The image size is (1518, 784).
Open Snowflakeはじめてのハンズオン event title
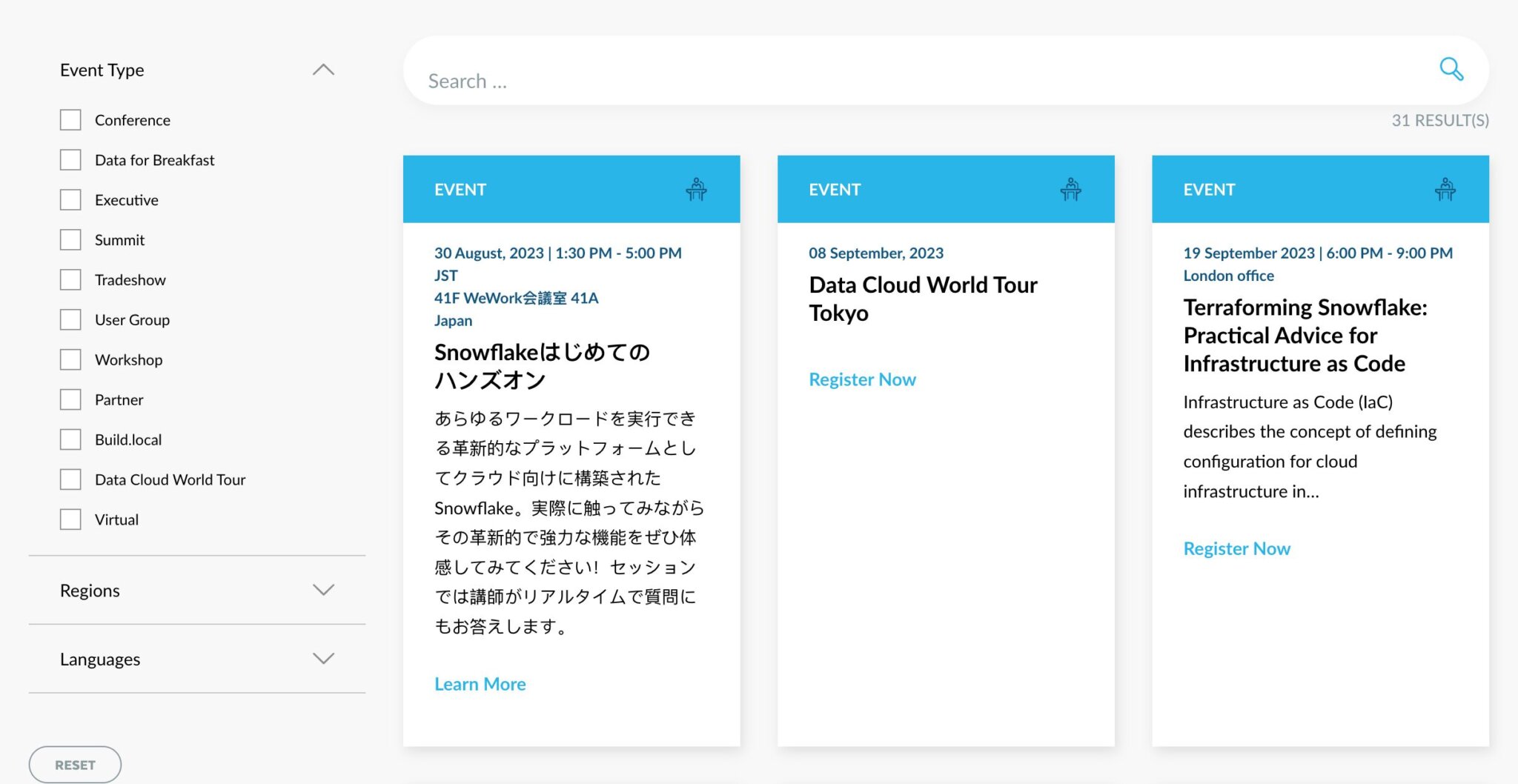(x=542, y=365)
